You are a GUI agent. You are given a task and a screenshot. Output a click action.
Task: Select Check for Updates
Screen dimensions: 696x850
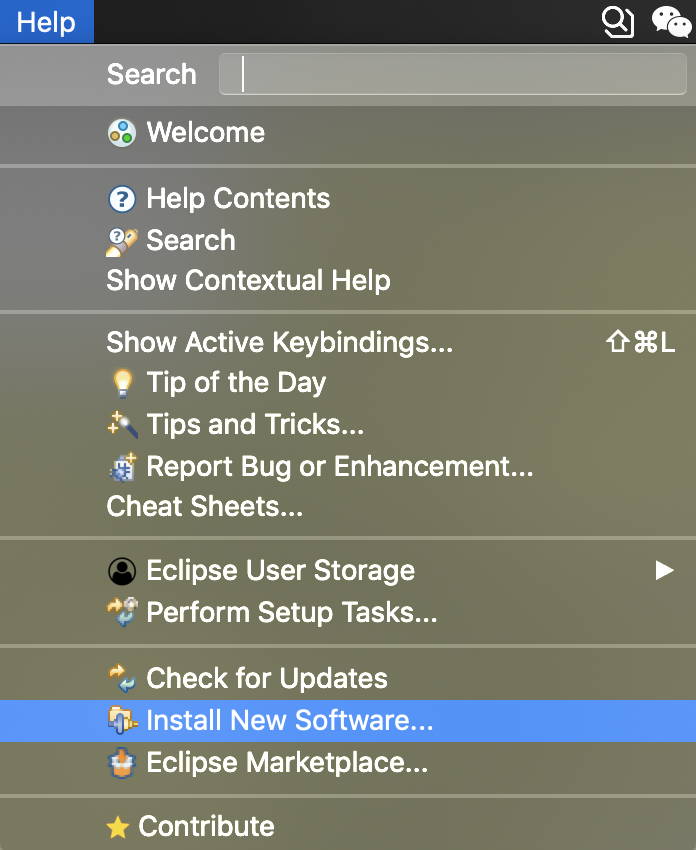pyautogui.click(x=348, y=678)
